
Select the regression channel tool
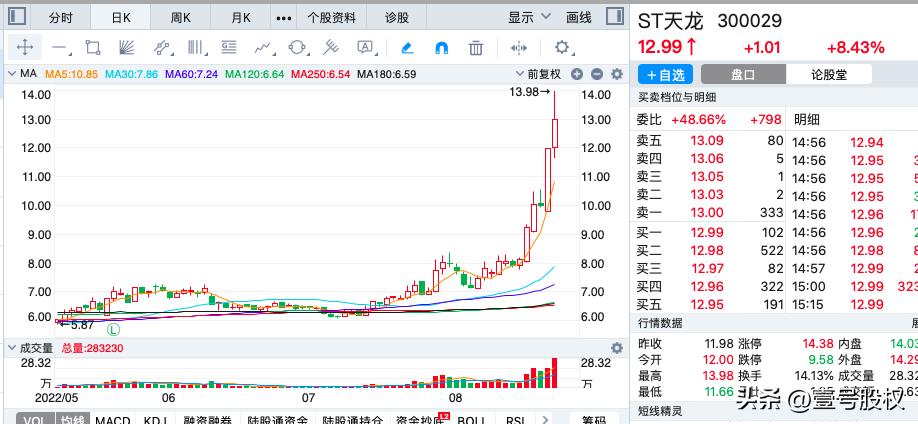[162, 47]
